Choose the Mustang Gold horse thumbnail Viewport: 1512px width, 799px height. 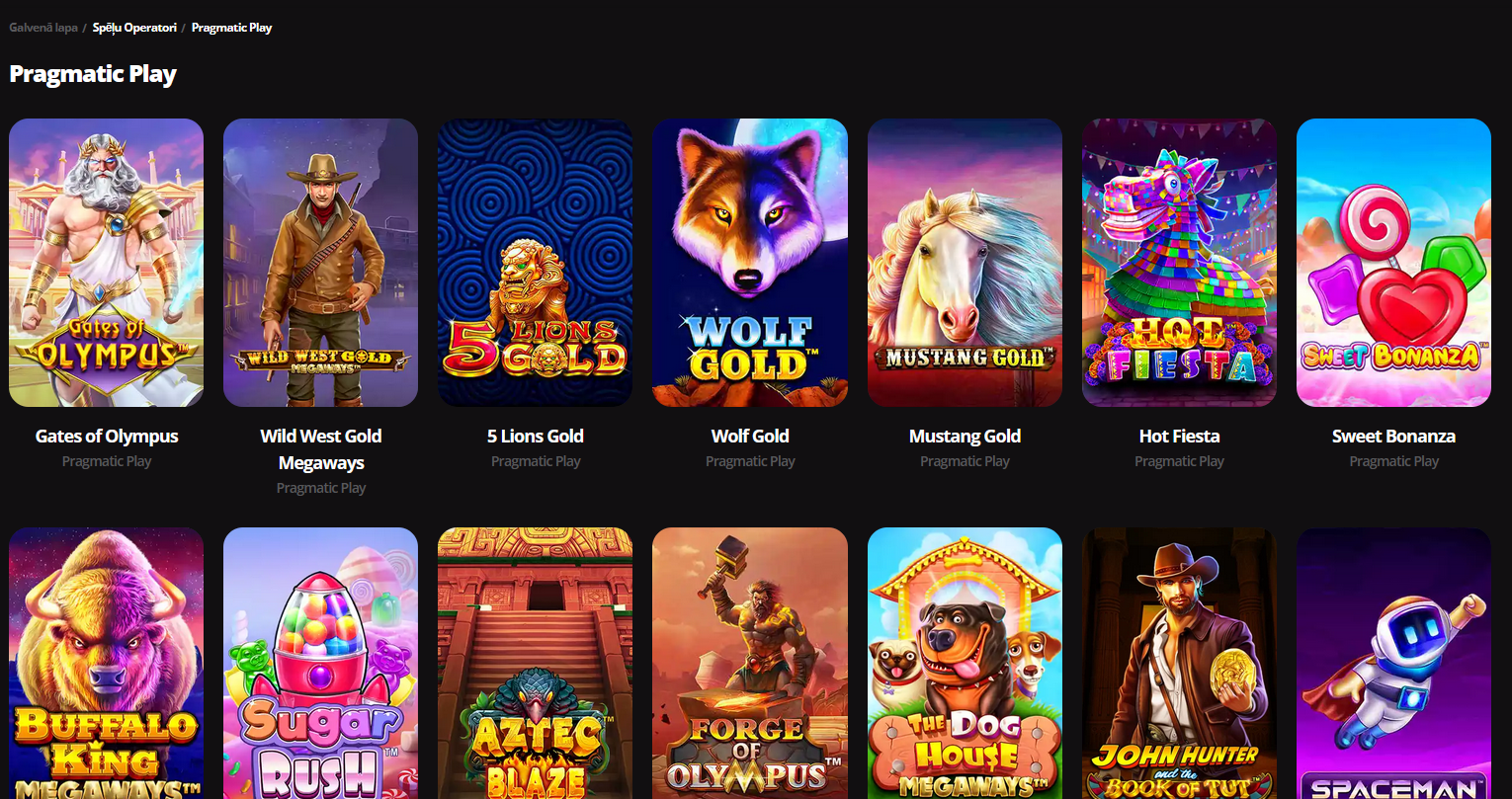[965, 263]
